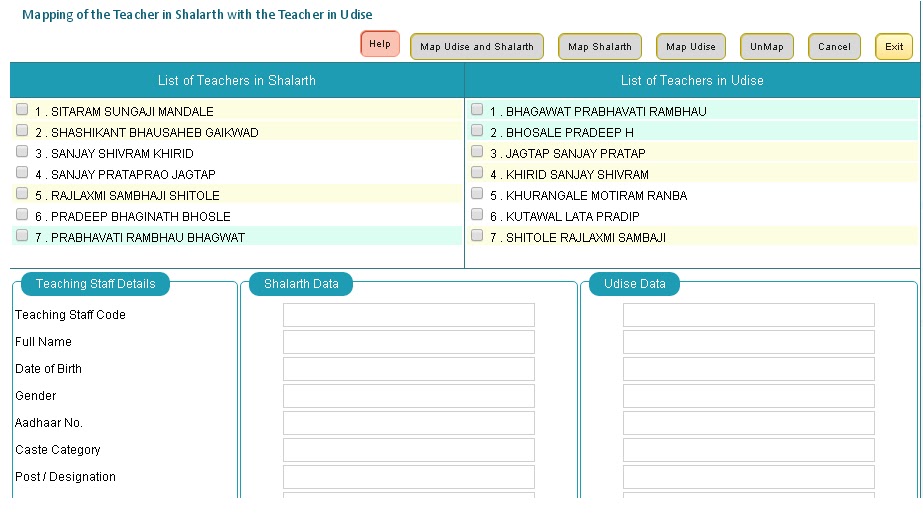Image resolution: width=923 pixels, height=530 pixels.
Task: Click List of Teachers in Udise header
Action: pyautogui.click(x=692, y=81)
